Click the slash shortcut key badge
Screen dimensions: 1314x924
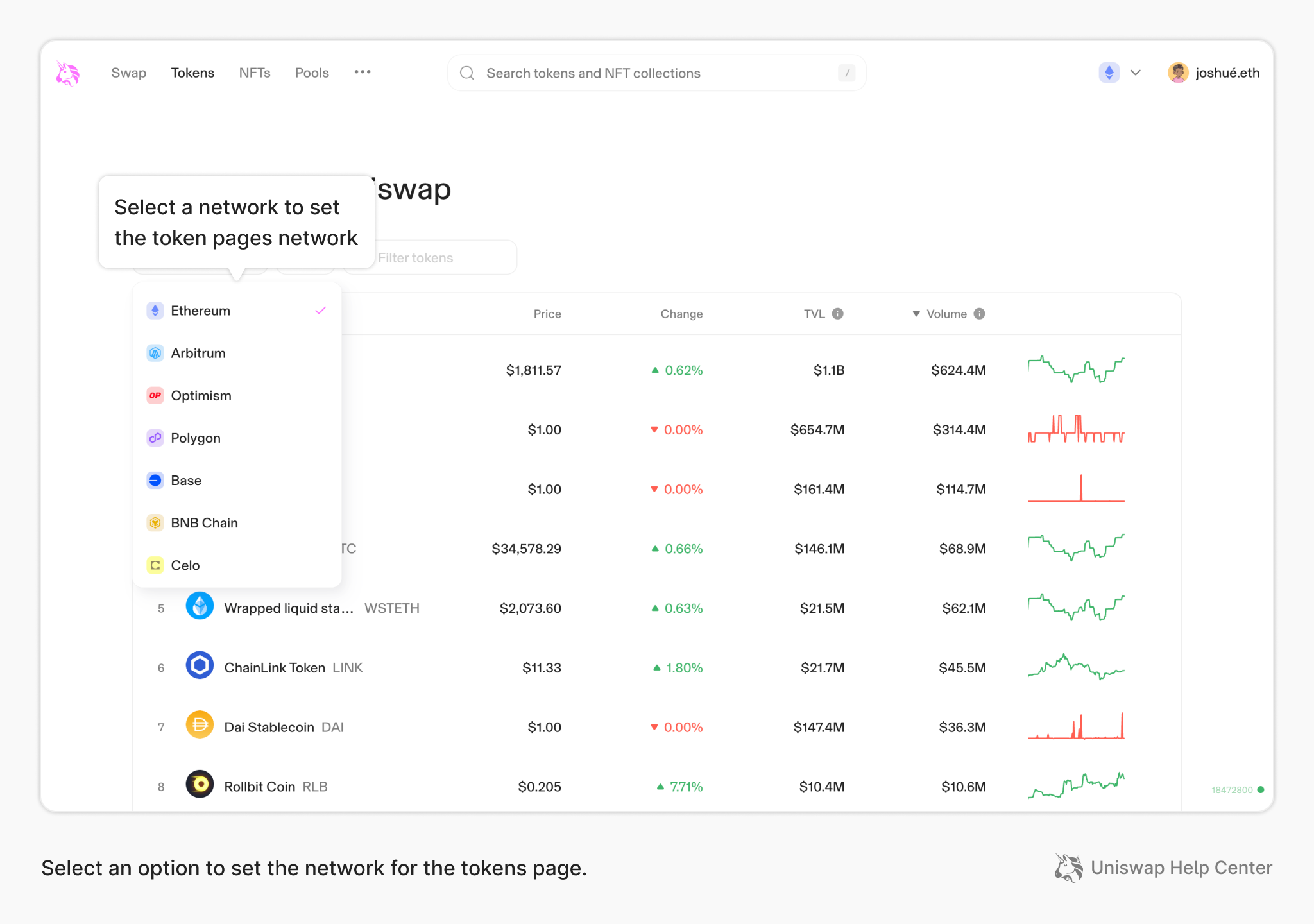847,73
